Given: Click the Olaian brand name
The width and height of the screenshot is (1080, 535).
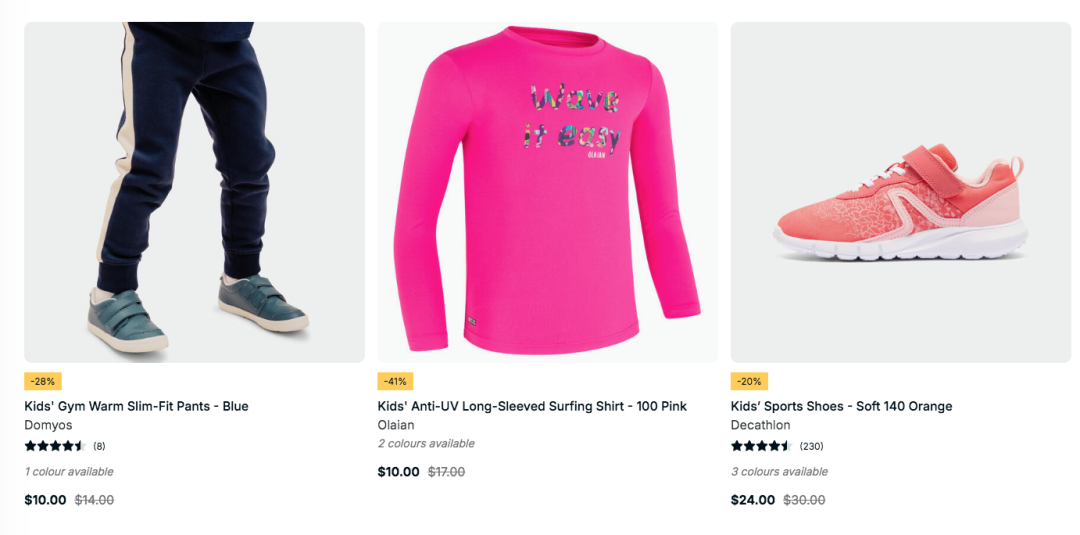Looking at the screenshot, I should coord(396,425).
